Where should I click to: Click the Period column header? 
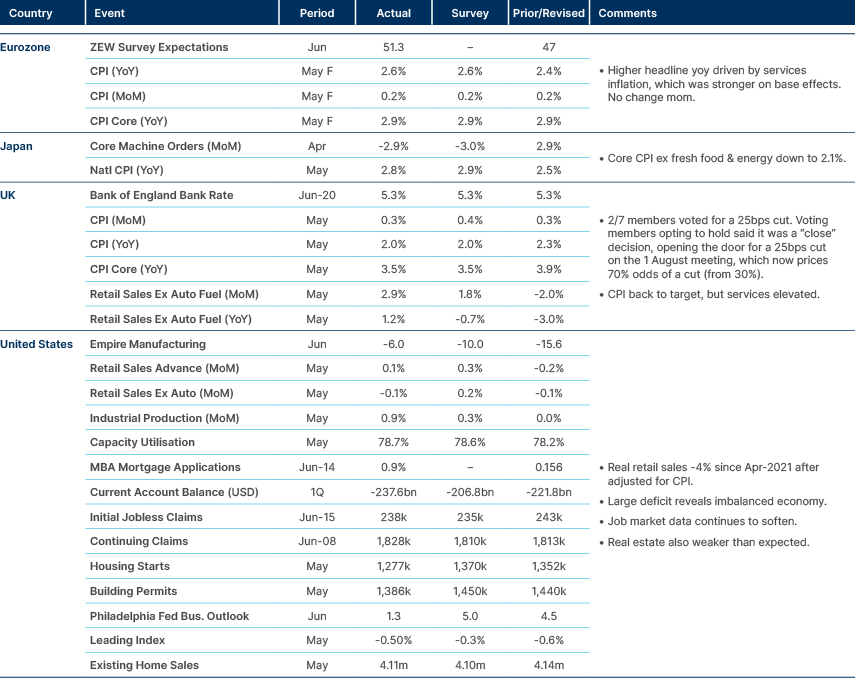[317, 14]
